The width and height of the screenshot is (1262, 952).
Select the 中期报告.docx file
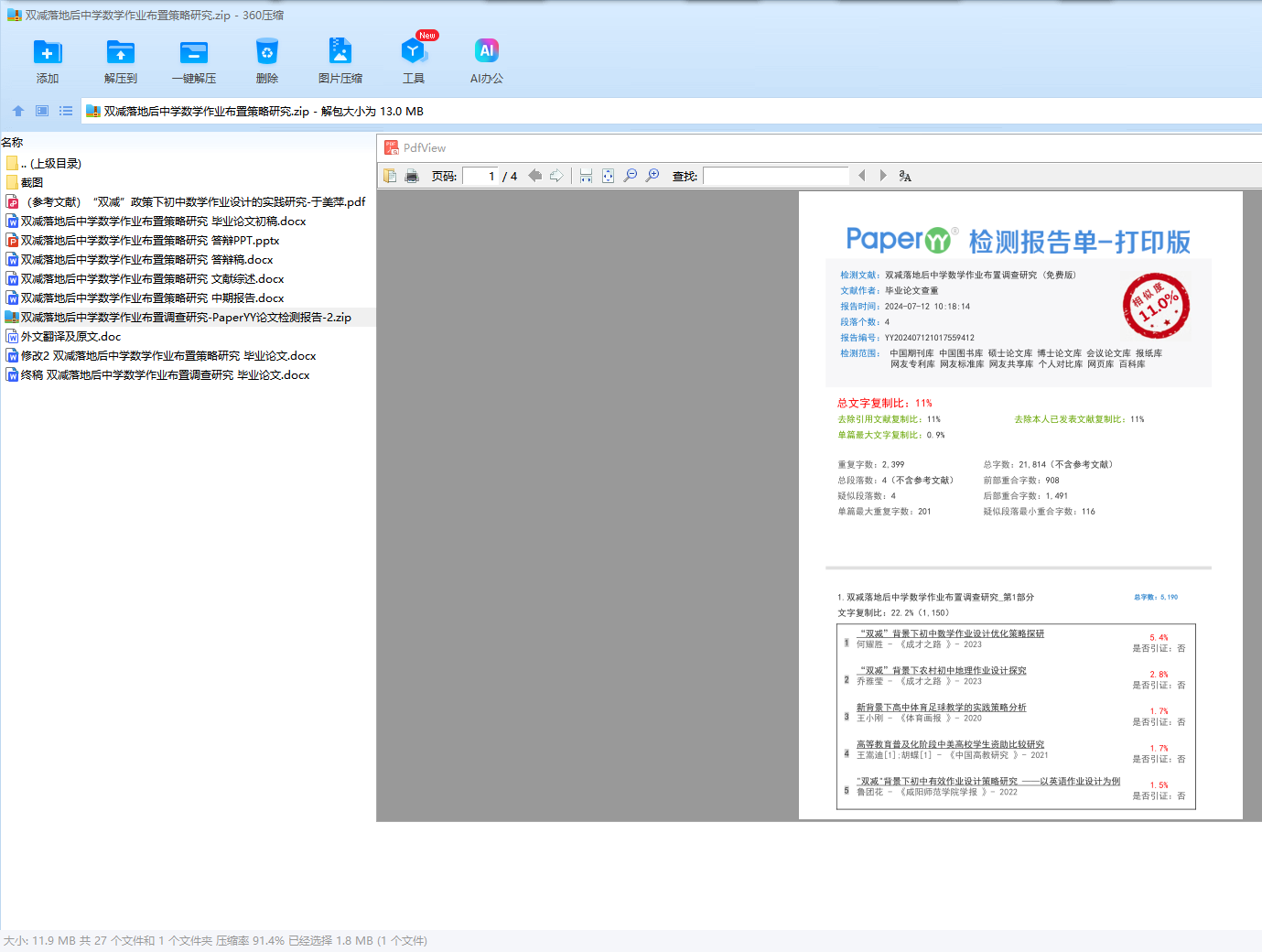point(146,298)
